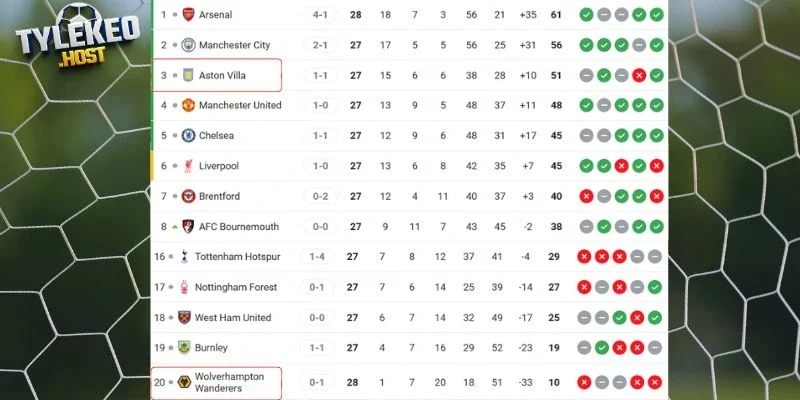Click the Manchester United crest icon
This screenshot has height=400, width=800.
[185, 105]
